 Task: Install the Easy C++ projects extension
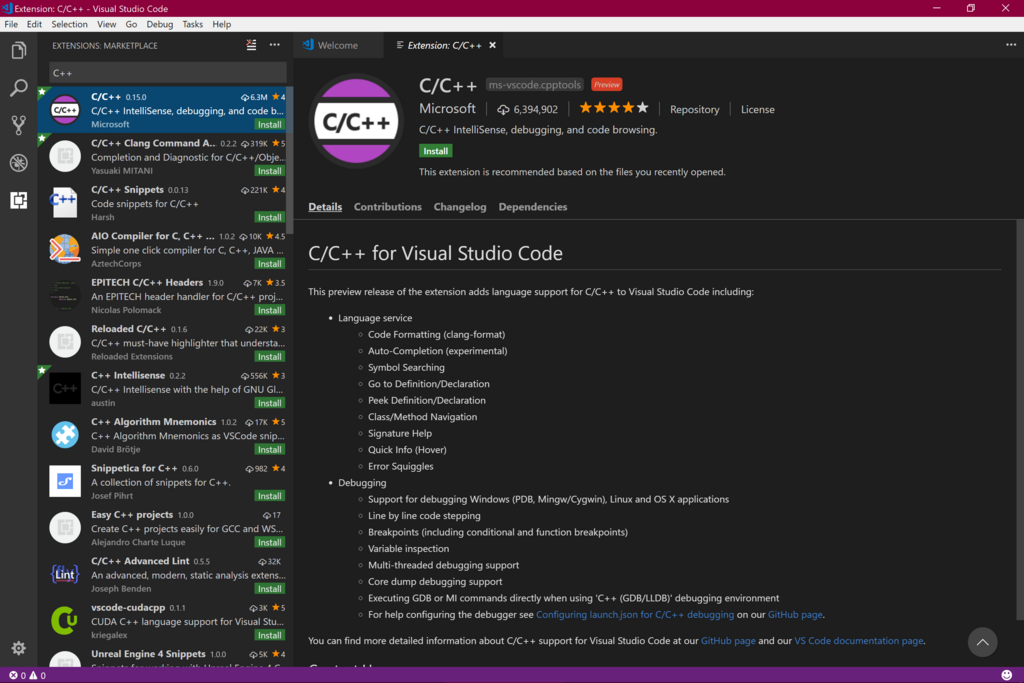click(x=270, y=543)
